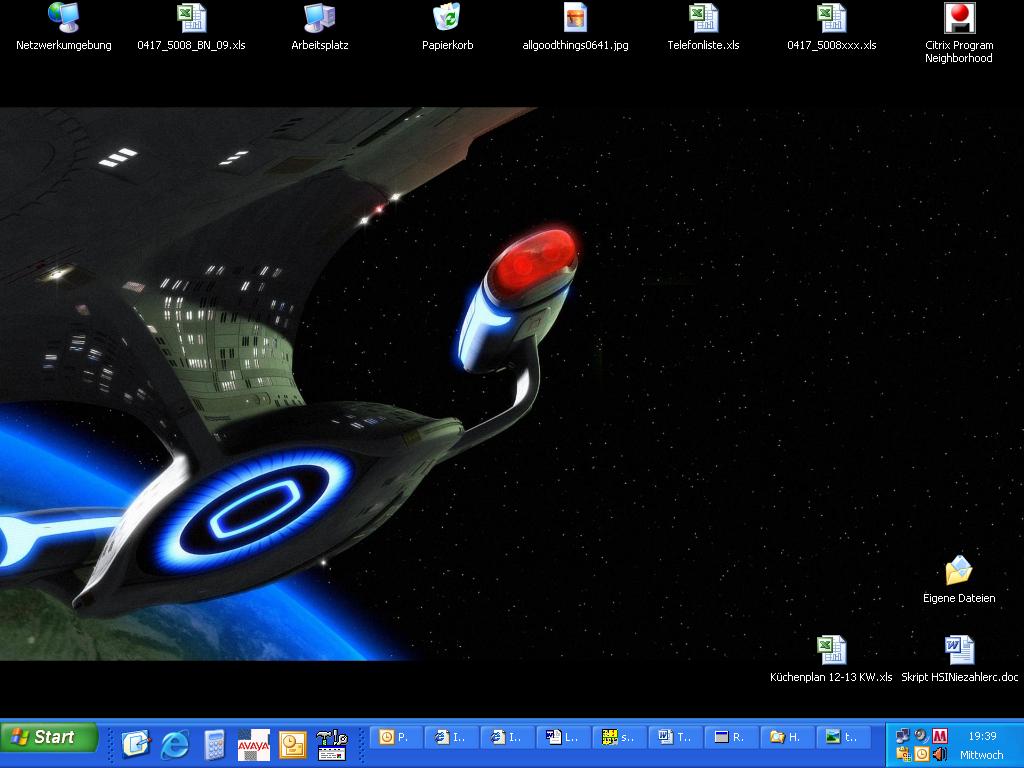Open the 0417_5008_BN_09.xls Excel file

191,18
